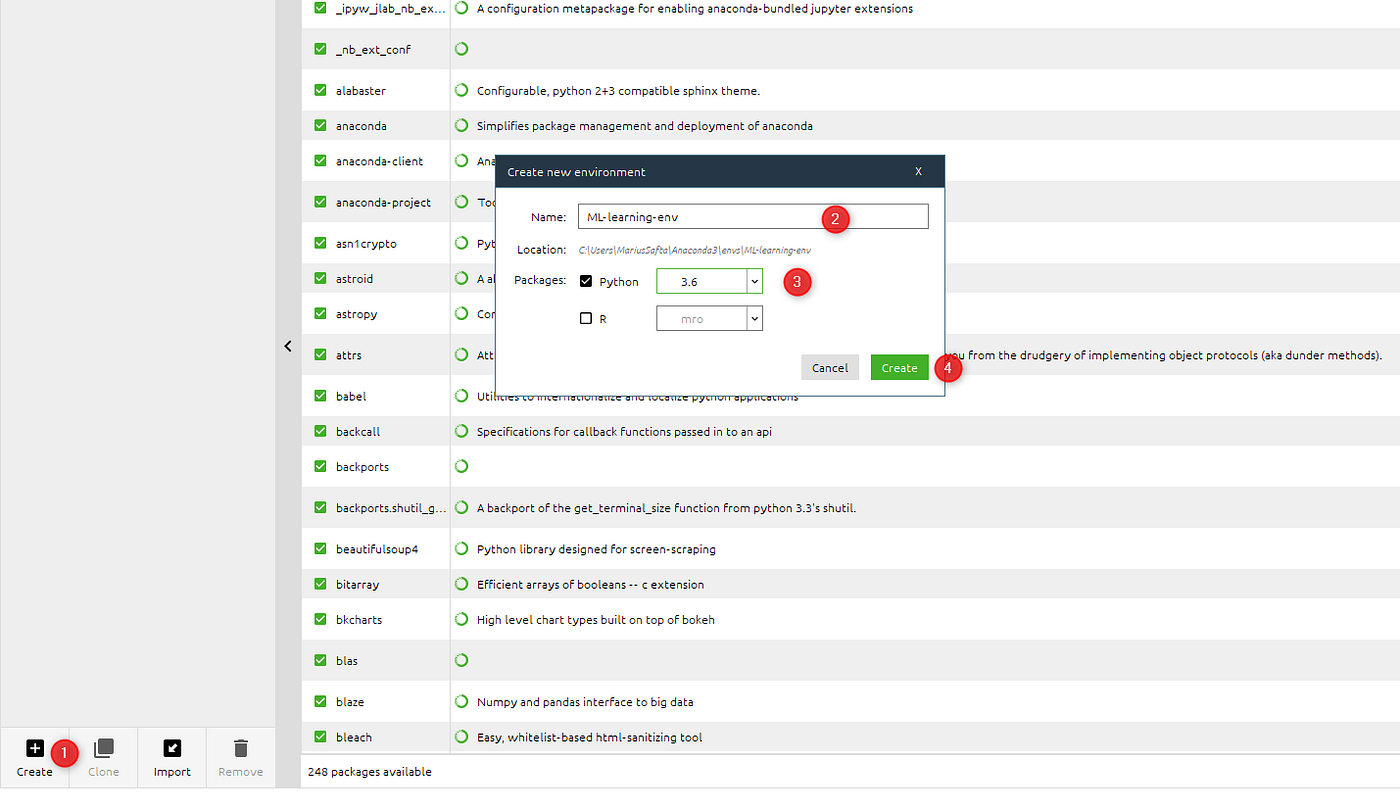This screenshot has width=1400, height=800.
Task: Enable the R package checkbox
Action: click(x=585, y=318)
